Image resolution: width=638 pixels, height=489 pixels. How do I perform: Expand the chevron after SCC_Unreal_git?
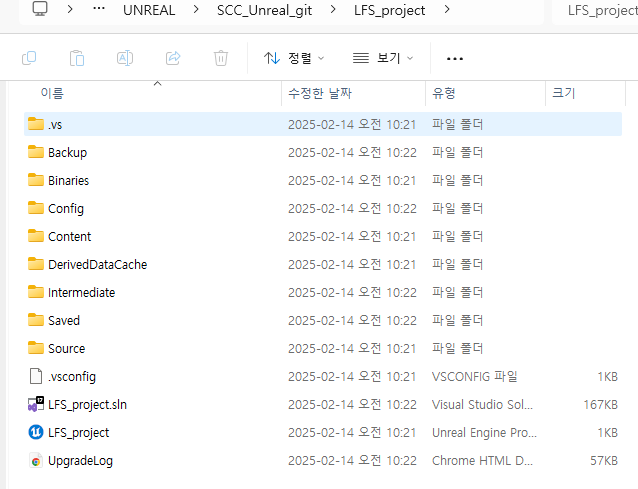pyautogui.click(x=333, y=9)
